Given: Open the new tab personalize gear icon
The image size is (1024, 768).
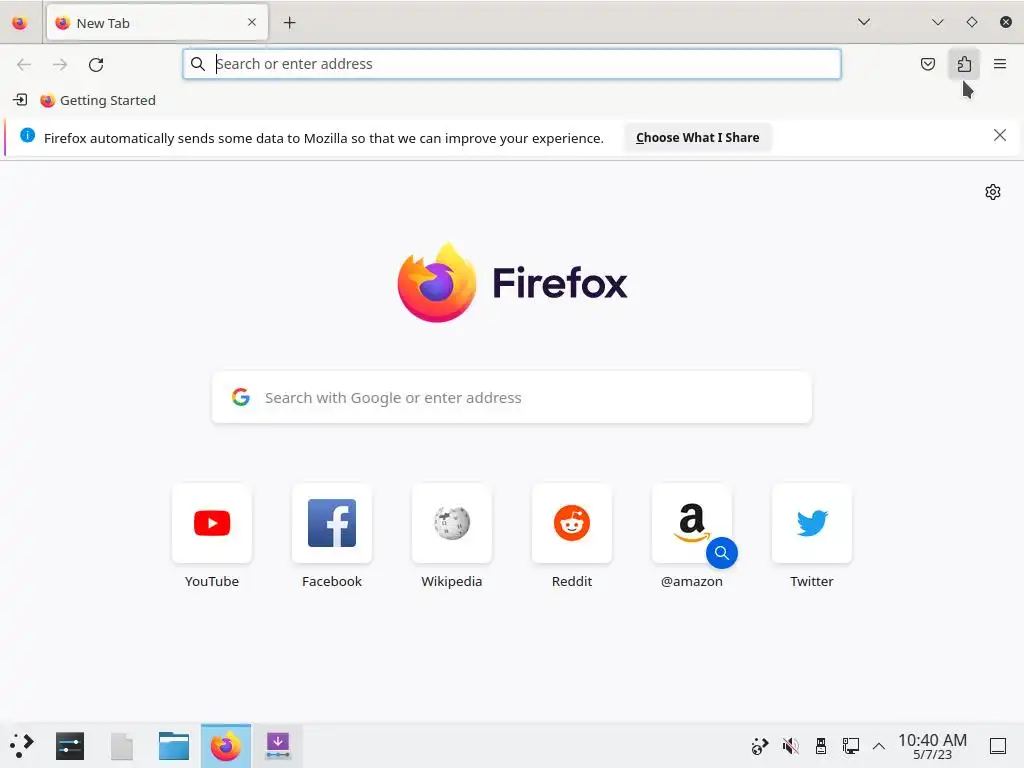Looking at the screenshot, I should 993,192.
